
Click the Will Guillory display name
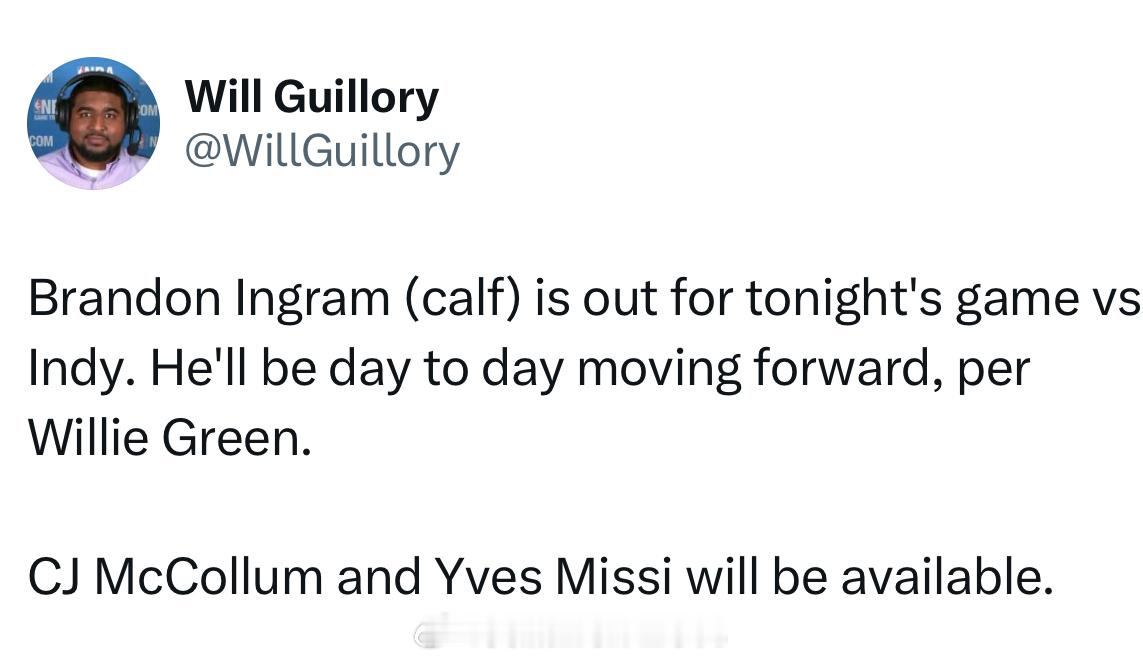coord(312,98)
